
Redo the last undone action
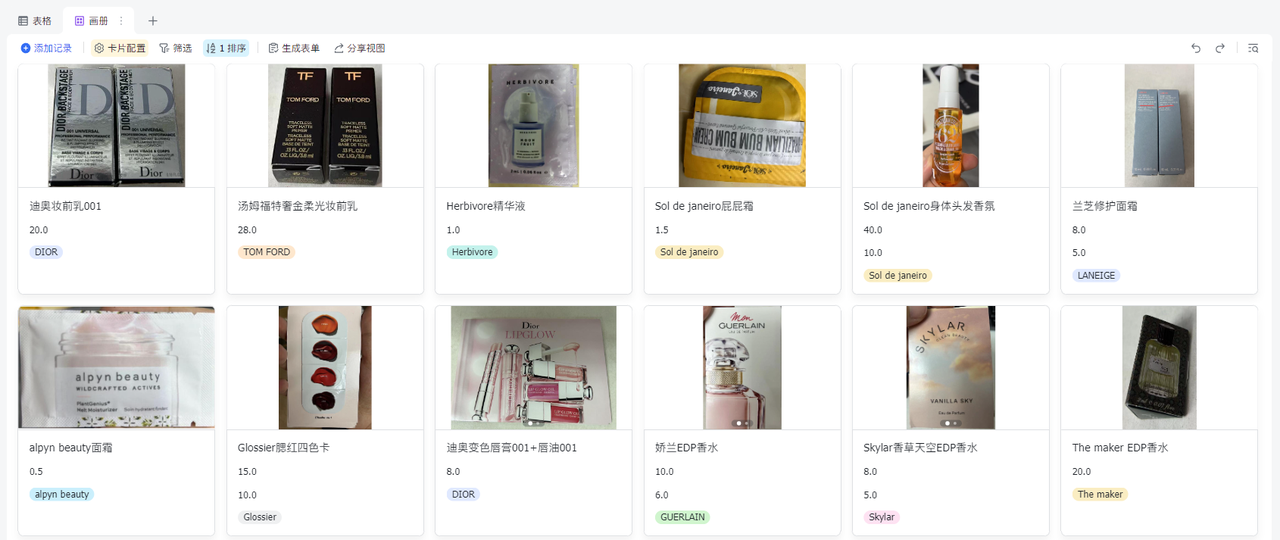1220,48
